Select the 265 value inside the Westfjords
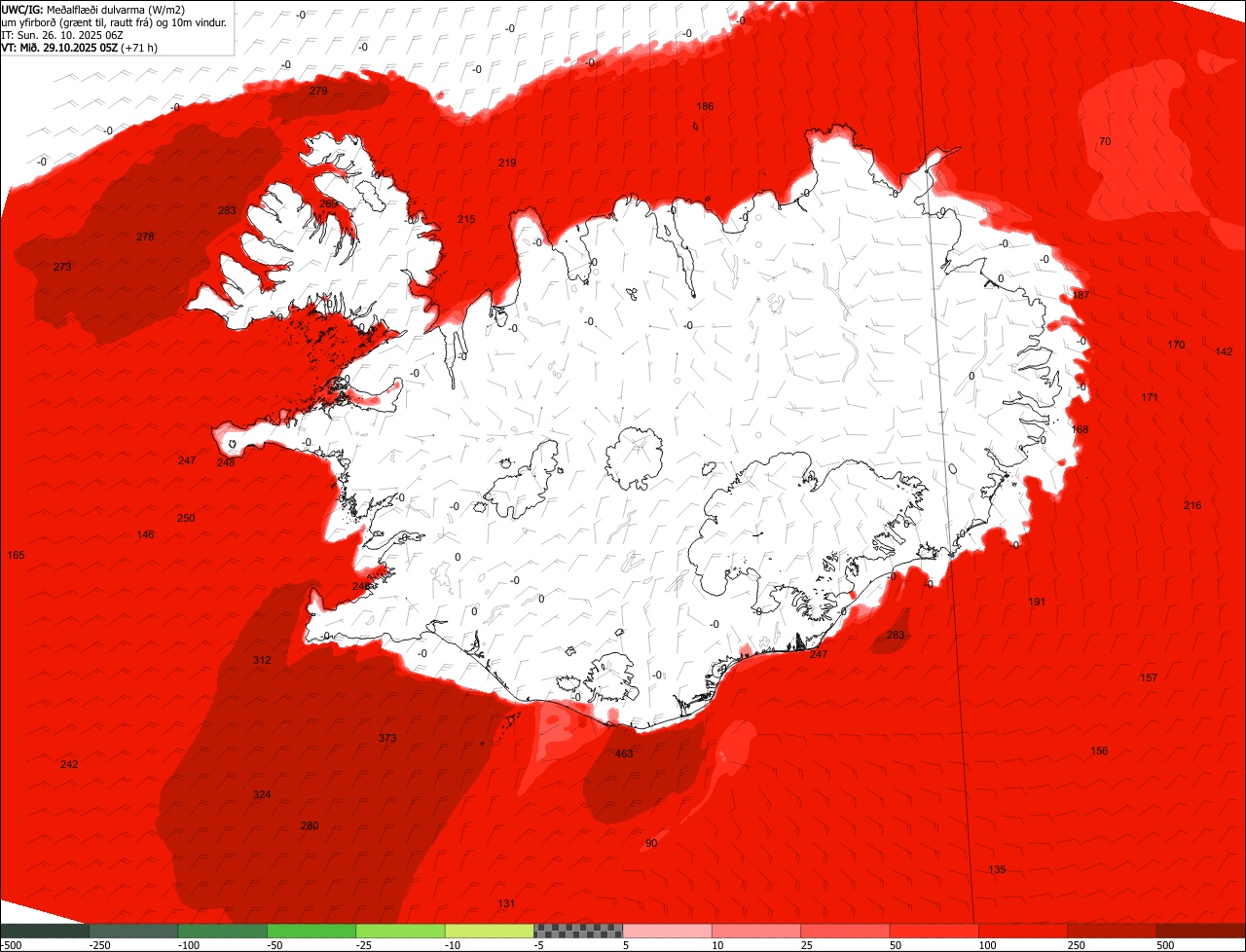Image resolution: width=1246 pixels, height=952 pixels. [x=328, y=203]
